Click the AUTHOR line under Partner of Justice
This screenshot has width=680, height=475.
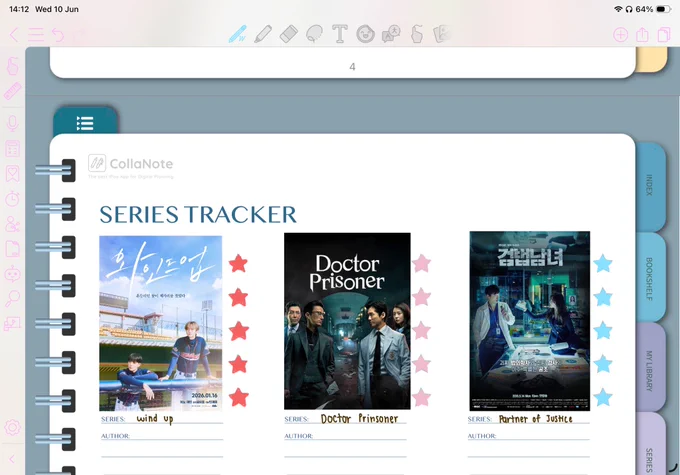529,436
